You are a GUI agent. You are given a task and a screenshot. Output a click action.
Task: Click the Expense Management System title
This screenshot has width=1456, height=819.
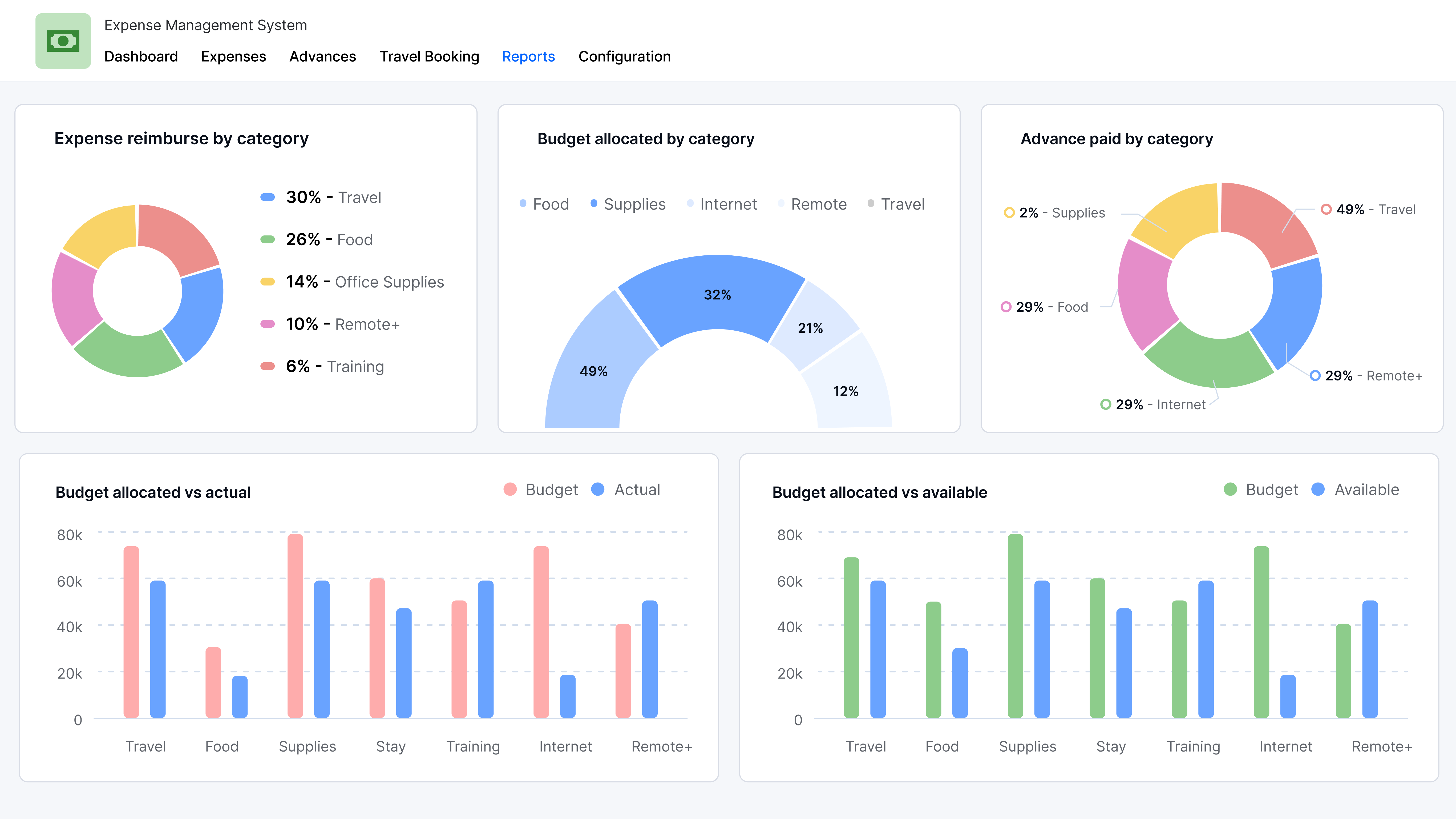[206, 25]
